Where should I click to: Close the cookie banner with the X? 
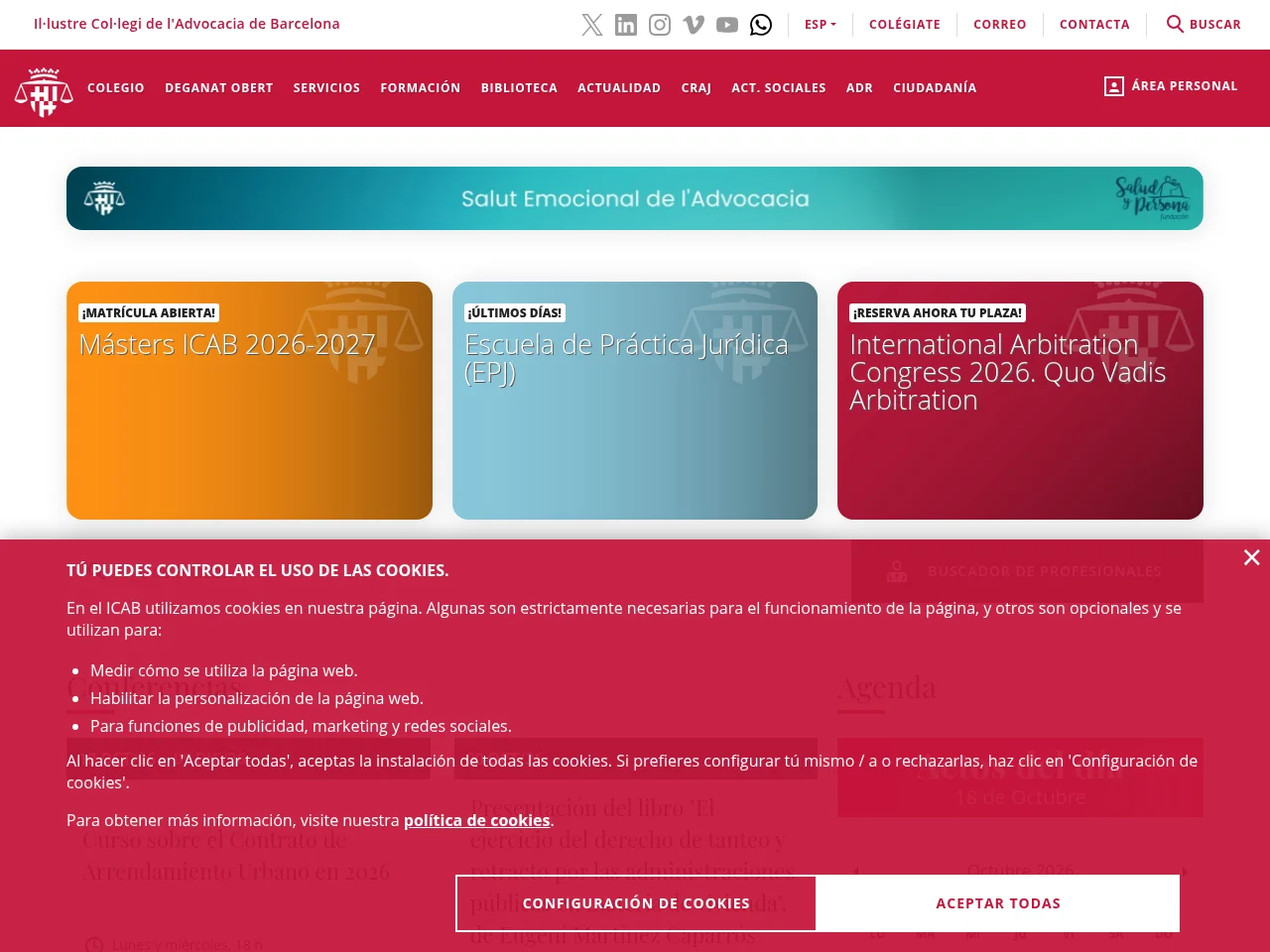pos(1252,558)
